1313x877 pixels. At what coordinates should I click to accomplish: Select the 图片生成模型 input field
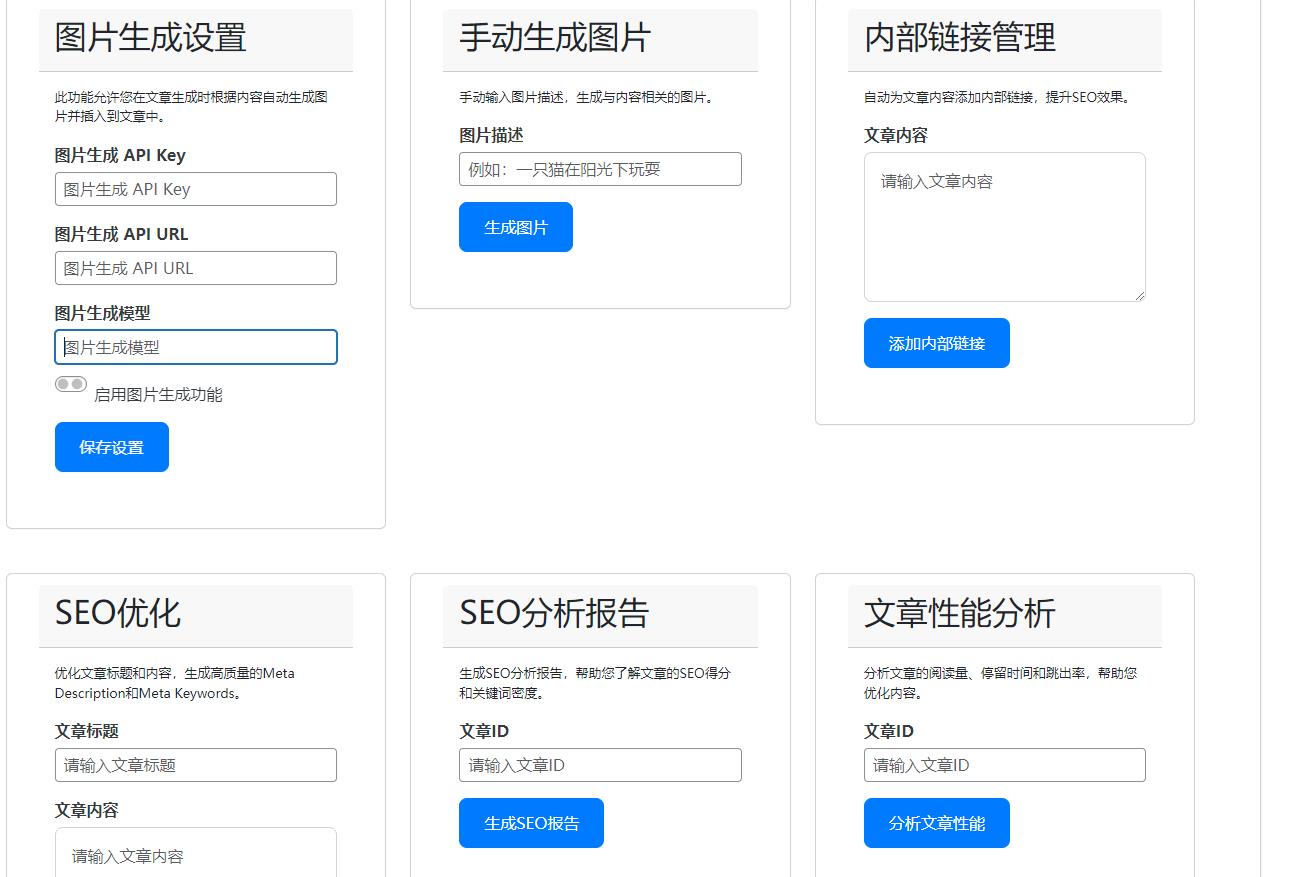pyautogui.click(x=195, y=346)
